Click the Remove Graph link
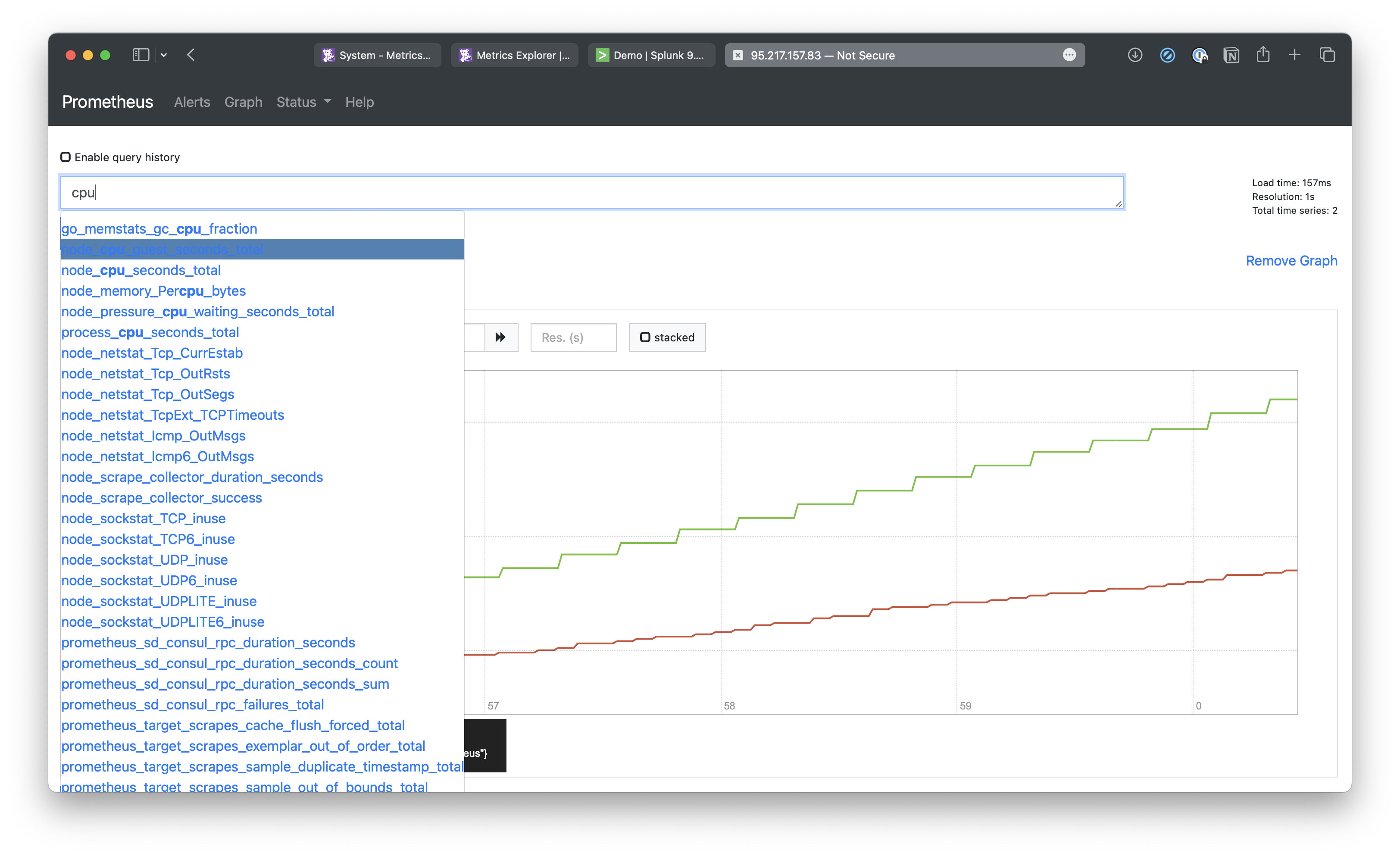The width and height of the screenshot is (1400, 856). click(1291, 261)
